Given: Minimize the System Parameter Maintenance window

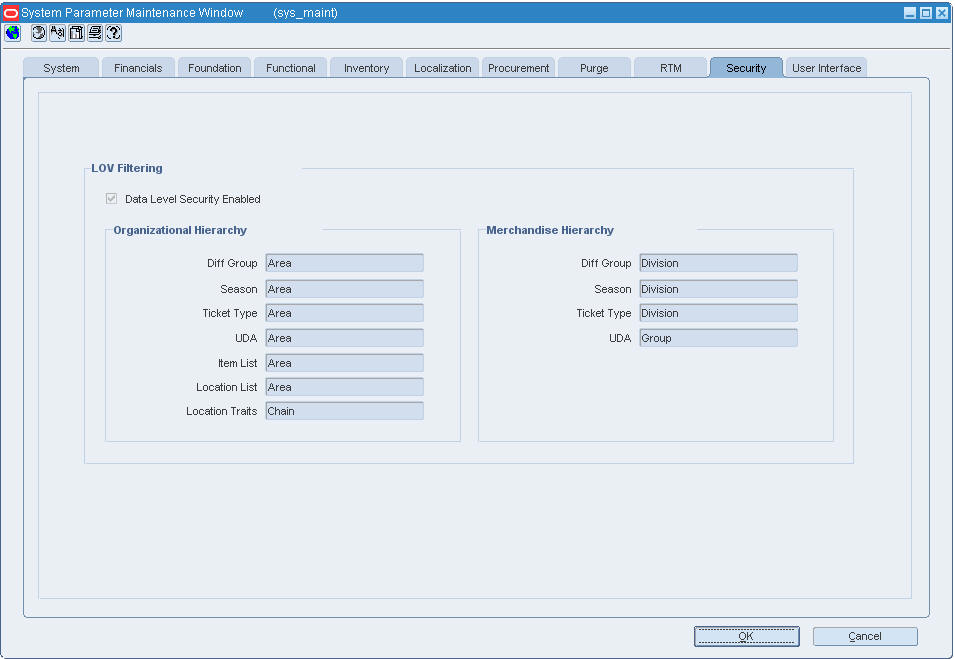Looking at the screenshot, I should (x=910, y=13).
